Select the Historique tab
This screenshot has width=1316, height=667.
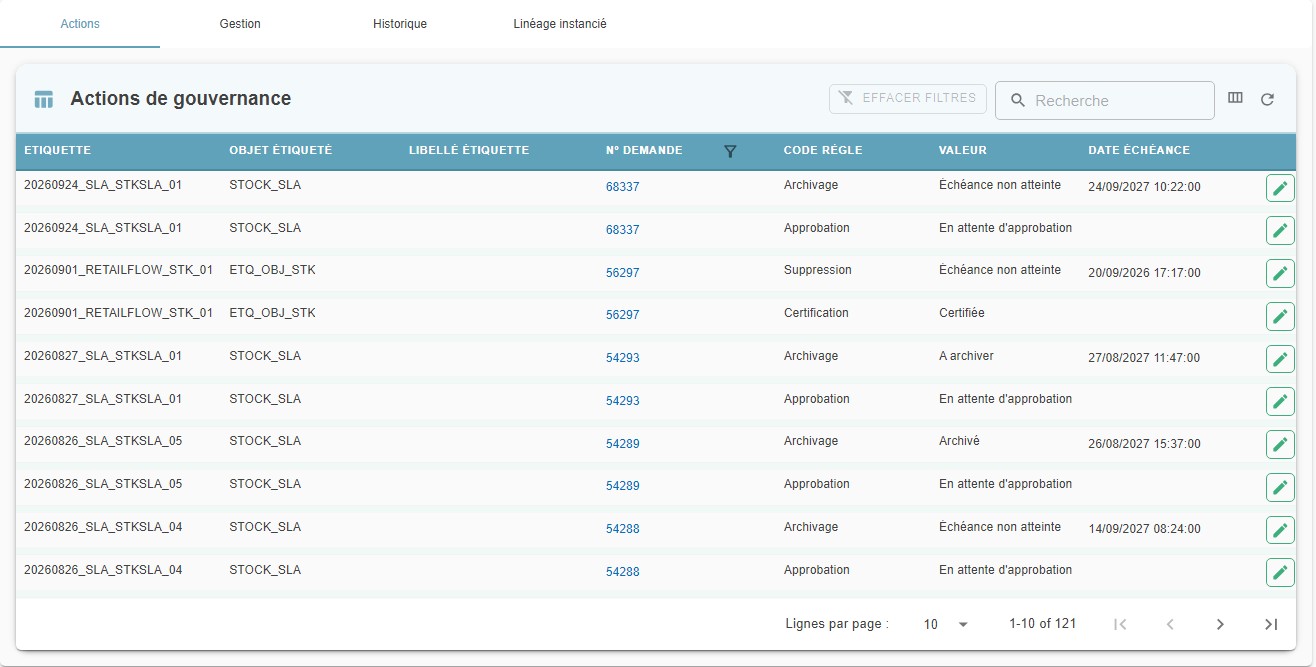click(400, 24)
